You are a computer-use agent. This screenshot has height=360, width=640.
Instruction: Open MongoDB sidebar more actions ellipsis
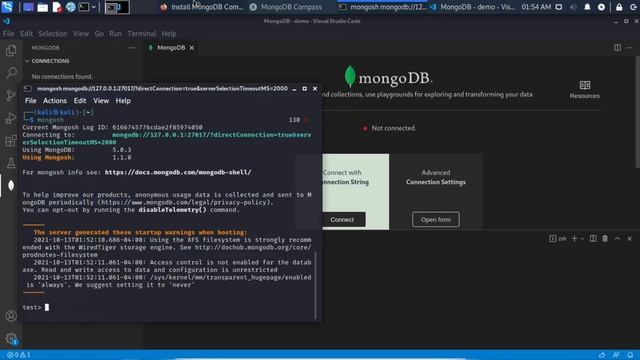coord(131,48)
